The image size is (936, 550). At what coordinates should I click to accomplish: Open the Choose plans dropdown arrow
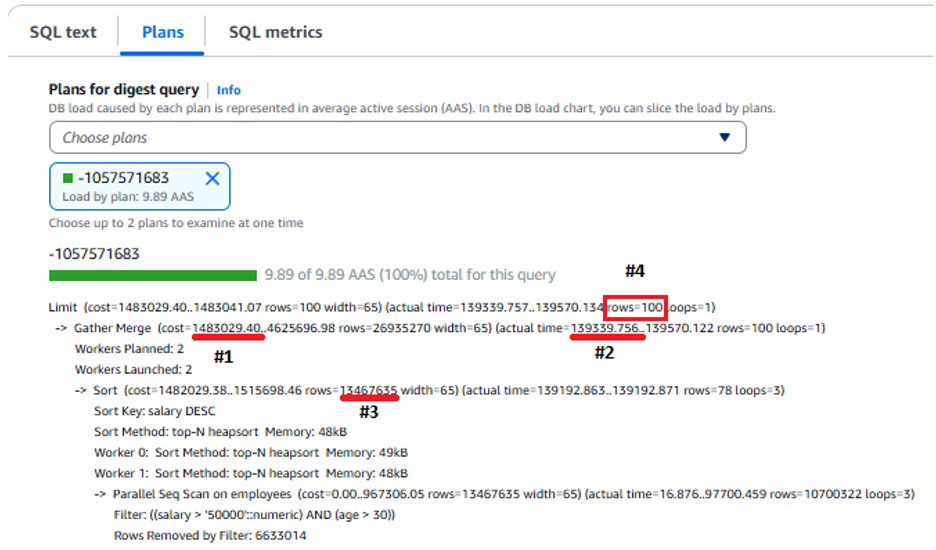tap(724, 137)
